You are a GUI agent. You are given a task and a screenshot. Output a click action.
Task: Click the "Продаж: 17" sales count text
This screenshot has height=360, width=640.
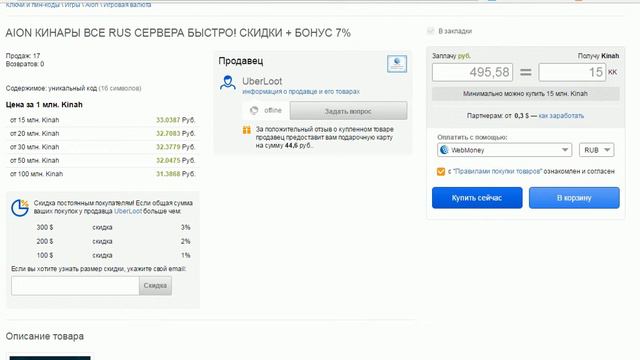tap(23, 56)
